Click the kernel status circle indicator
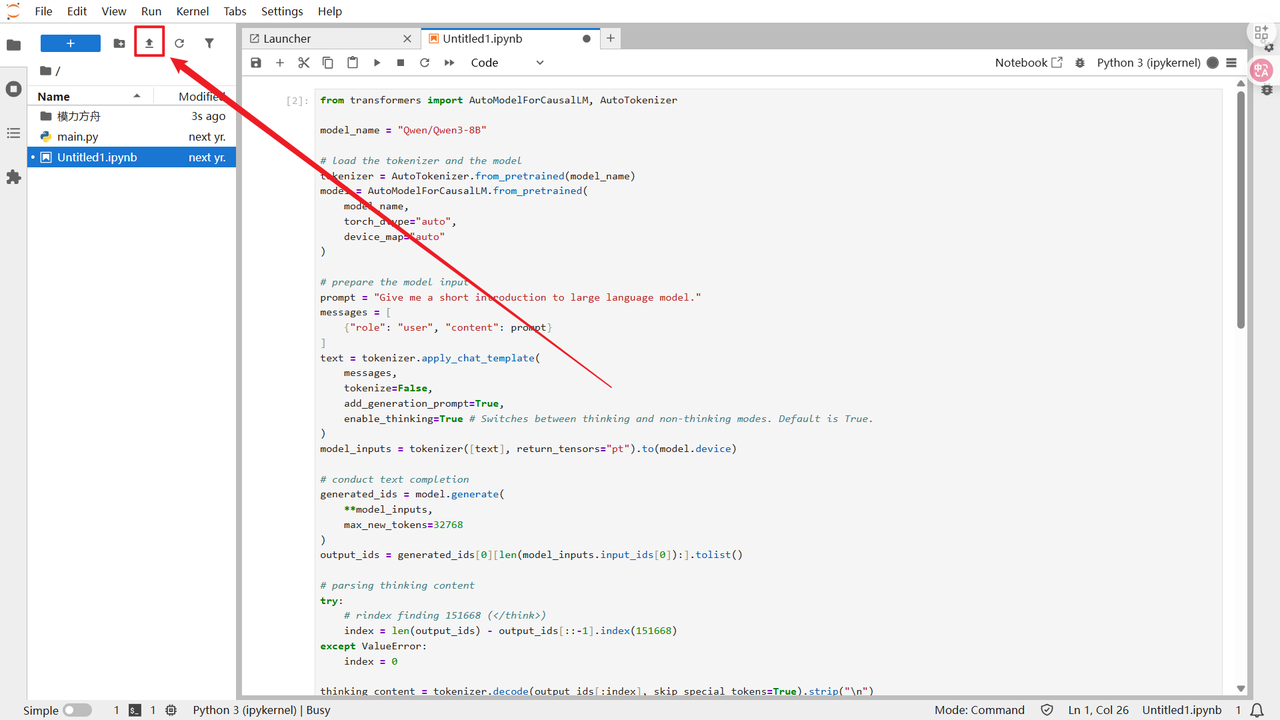This screenshot has height=720, width=1280. 1213,62
